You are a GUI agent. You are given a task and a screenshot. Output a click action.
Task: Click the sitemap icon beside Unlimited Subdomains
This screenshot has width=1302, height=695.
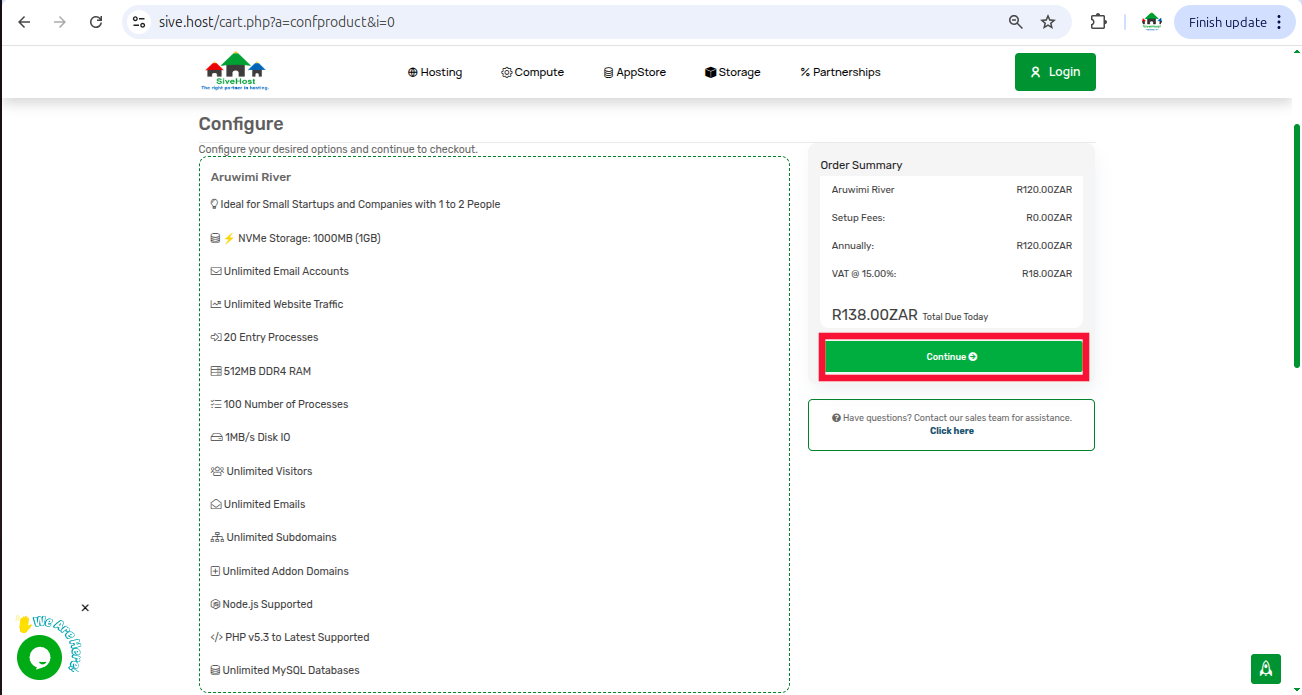coord(217,537)
